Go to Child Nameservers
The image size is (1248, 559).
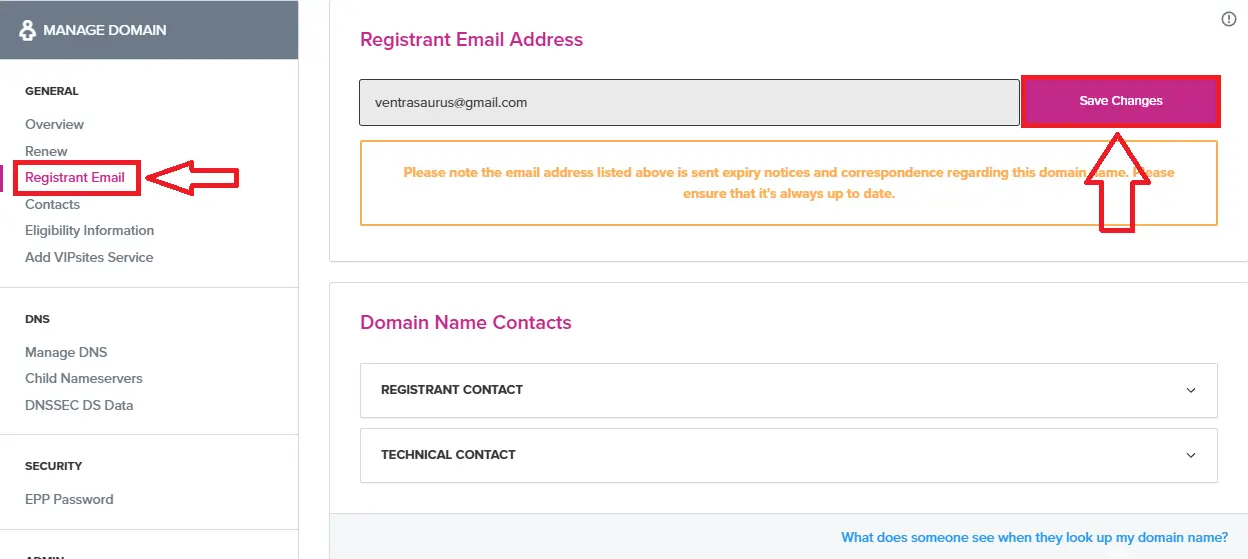[84, 378]
